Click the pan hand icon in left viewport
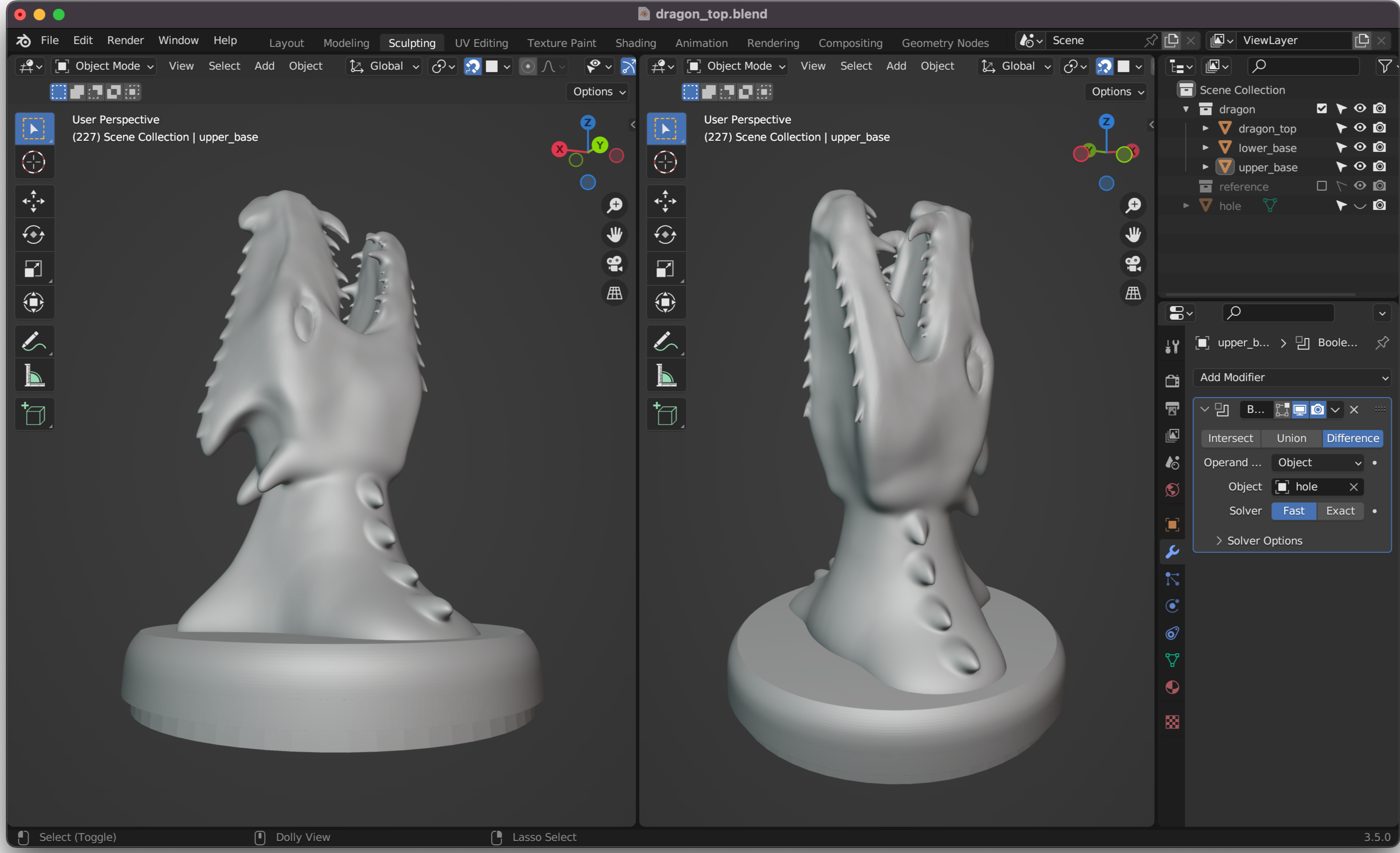The height and width of the screenshot is (853, 1400). click(x=615, y=235)
